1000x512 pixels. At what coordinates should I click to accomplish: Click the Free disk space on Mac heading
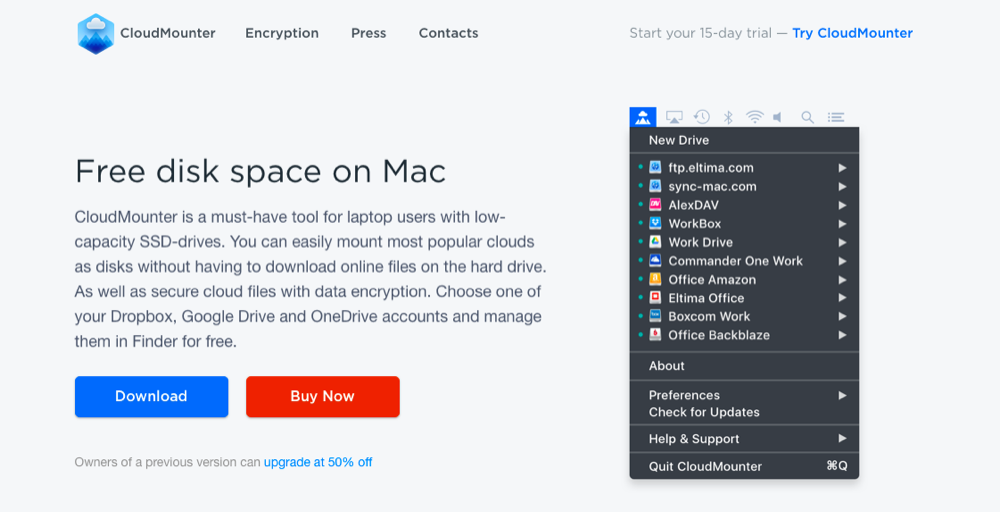pos(260,172)
